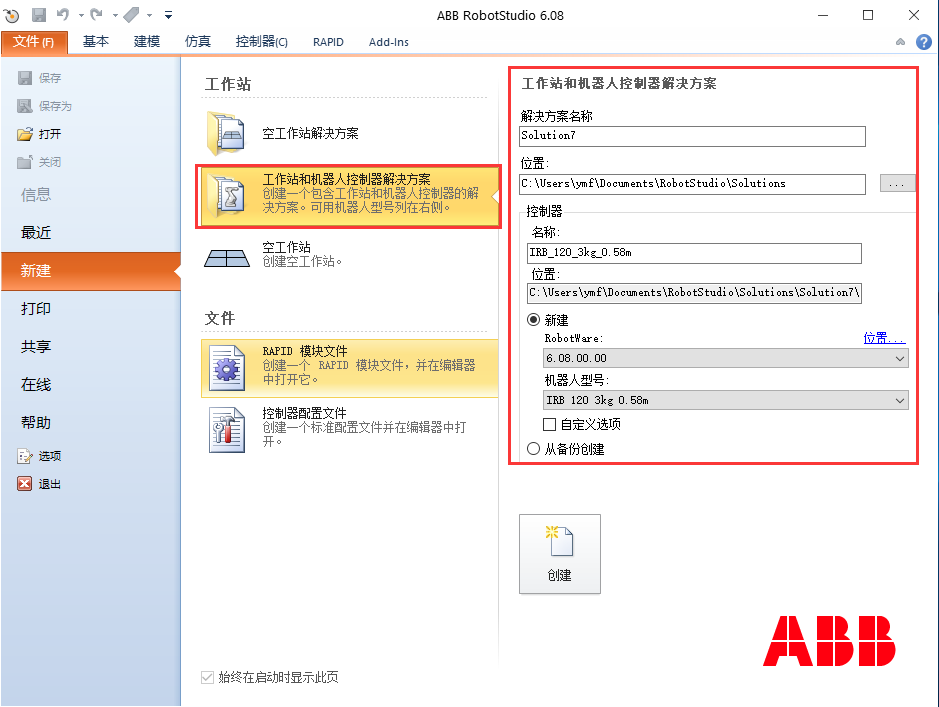Image resolution: width=939 pixels, height=707 pixels.
Task: Click the red 退出 exit icon
Action: (25, 484)
